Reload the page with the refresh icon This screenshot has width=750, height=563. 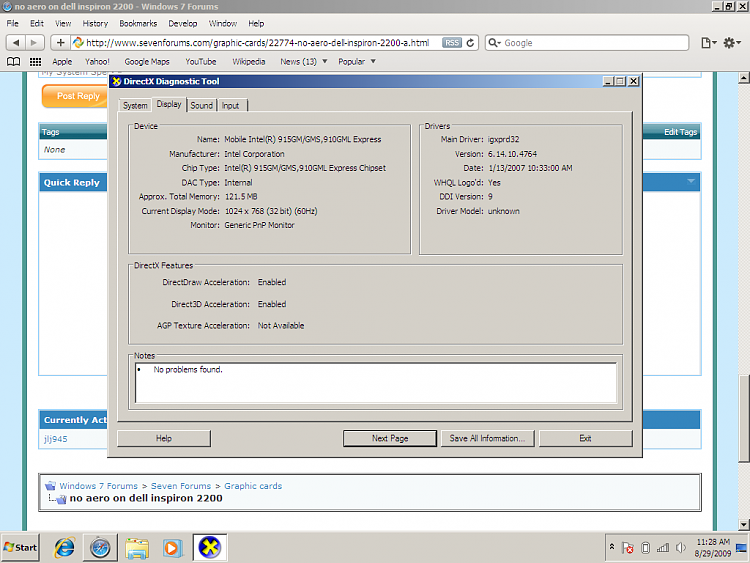(471, 43)
